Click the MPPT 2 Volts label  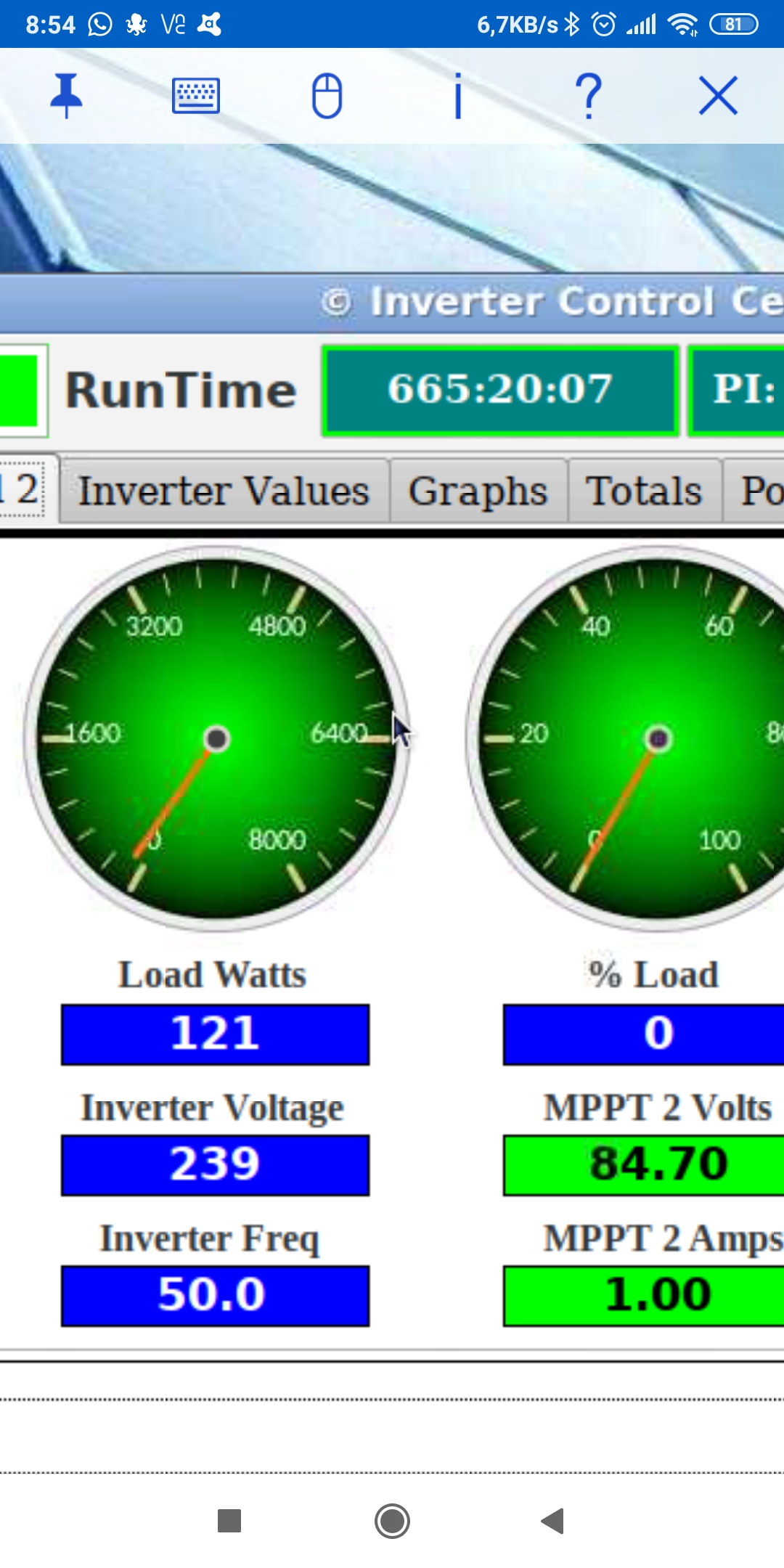click(658, 1108)
